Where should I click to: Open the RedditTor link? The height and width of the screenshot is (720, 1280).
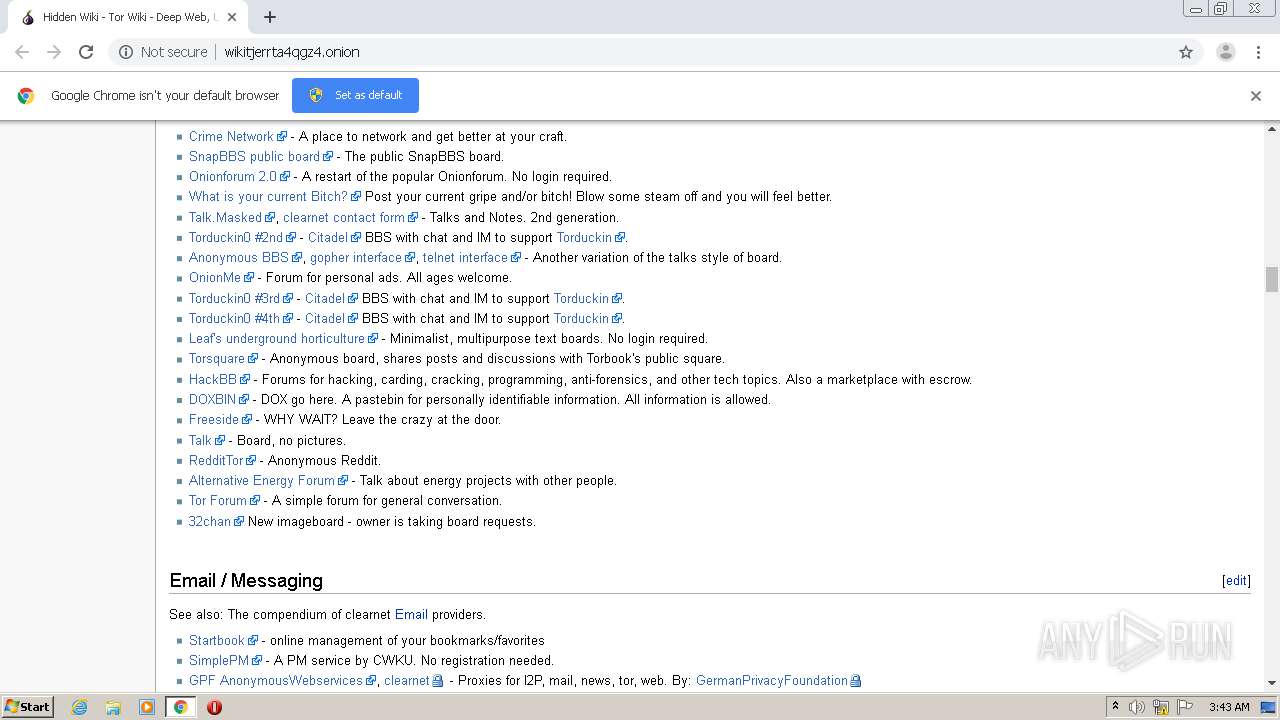coord(216,460)
